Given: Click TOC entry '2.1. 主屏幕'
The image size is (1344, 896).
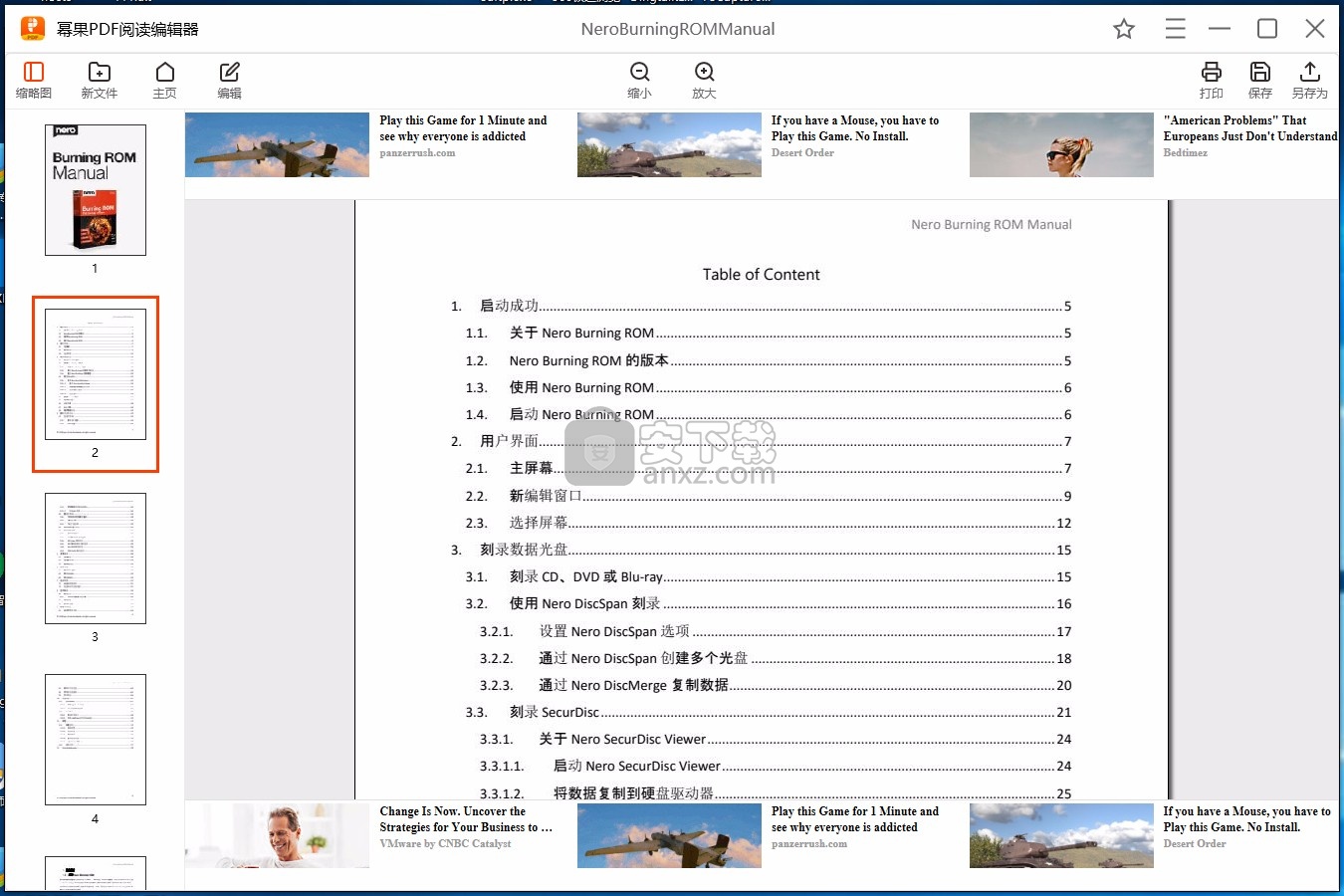Looking at the screenshot, I should [769, 468].
